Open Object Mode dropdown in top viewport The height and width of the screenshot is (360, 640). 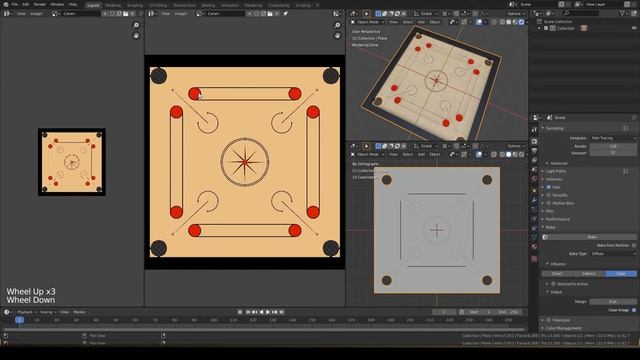[367, 22]
